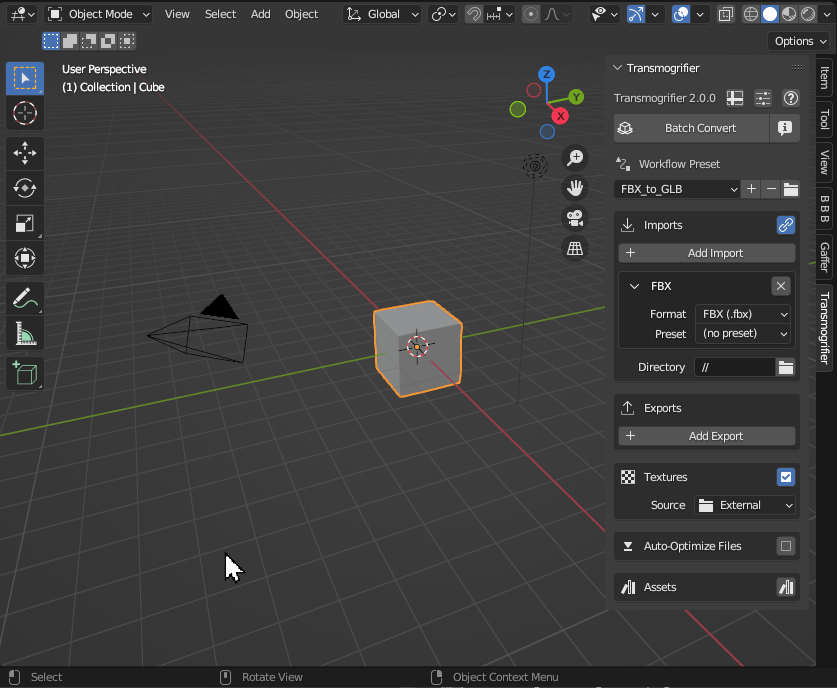837x688 pixels.
Task: Switch to orthographic grid view icon
Action: [575, 249]
